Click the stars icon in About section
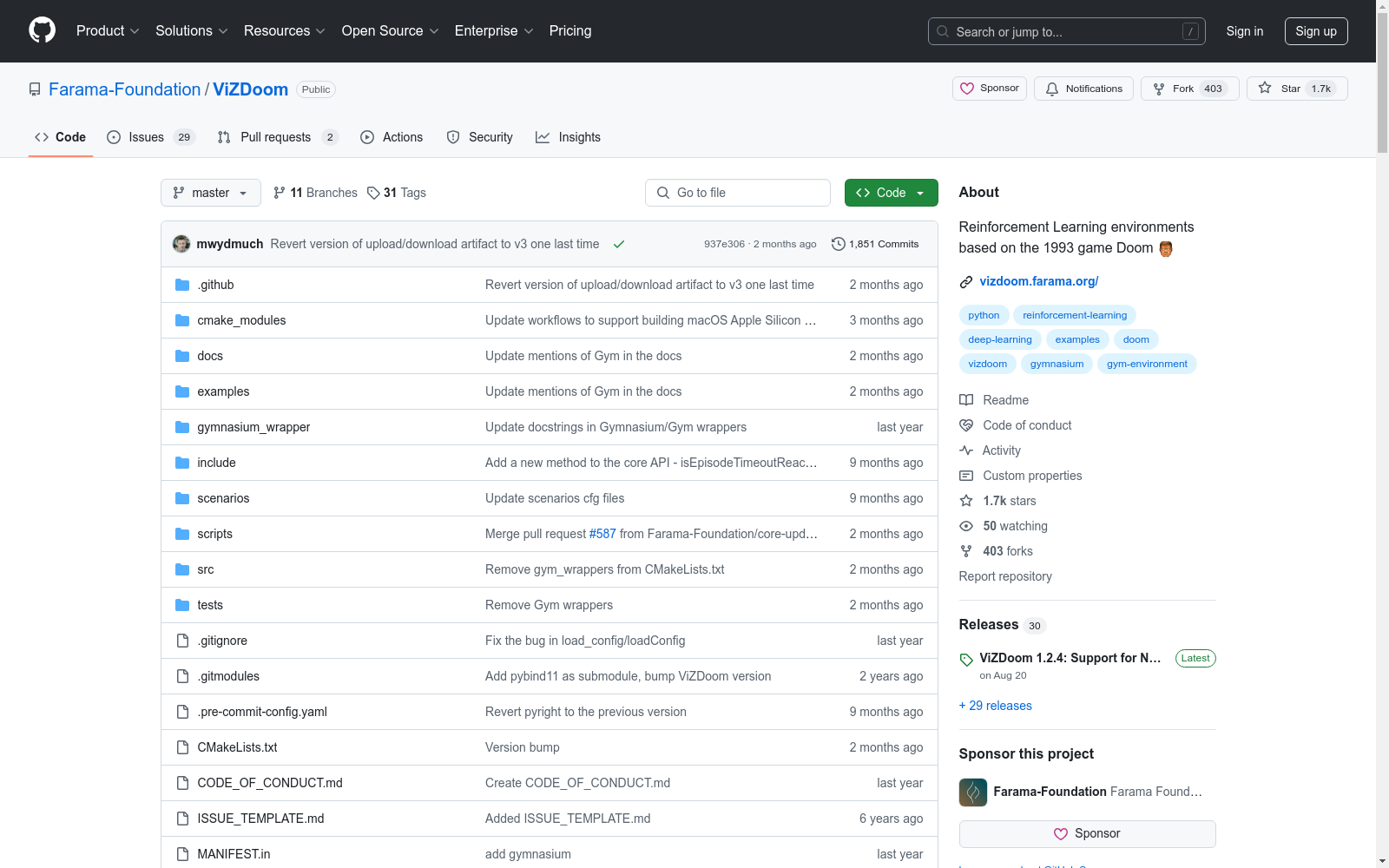Image resolution: width=1389 pixels, height=868 pixels. coord(966,501)
